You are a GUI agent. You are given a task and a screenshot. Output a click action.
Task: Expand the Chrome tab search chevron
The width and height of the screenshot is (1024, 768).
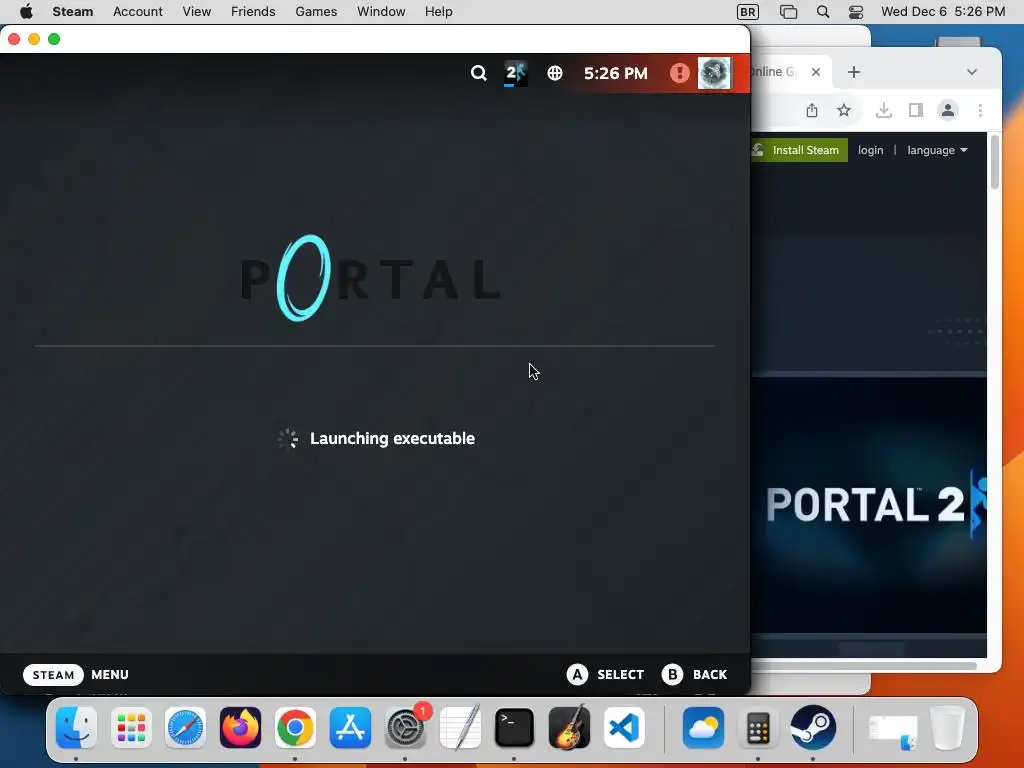pyautogui.click(x=972, y=72)
